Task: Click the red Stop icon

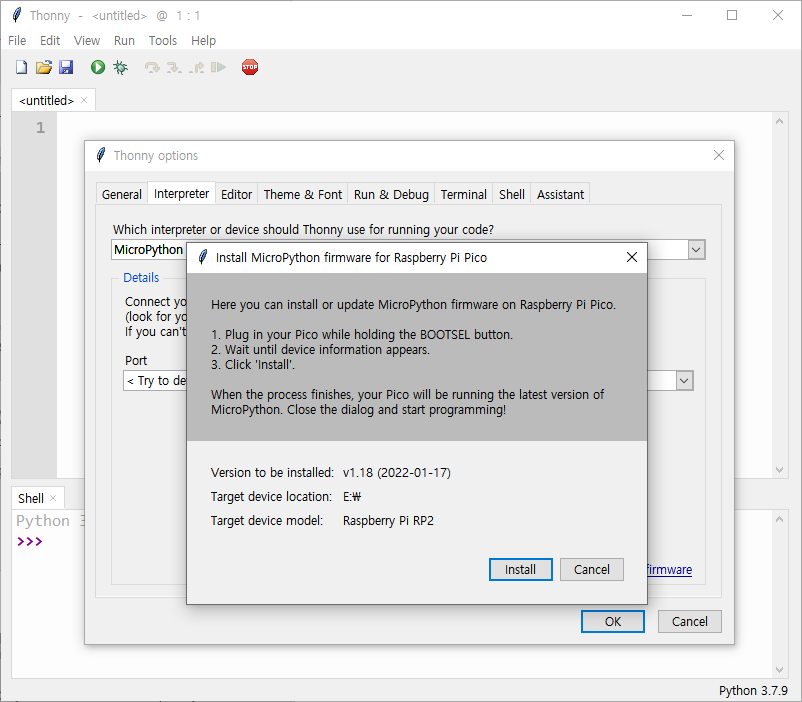Action: [x=250, y=67]
